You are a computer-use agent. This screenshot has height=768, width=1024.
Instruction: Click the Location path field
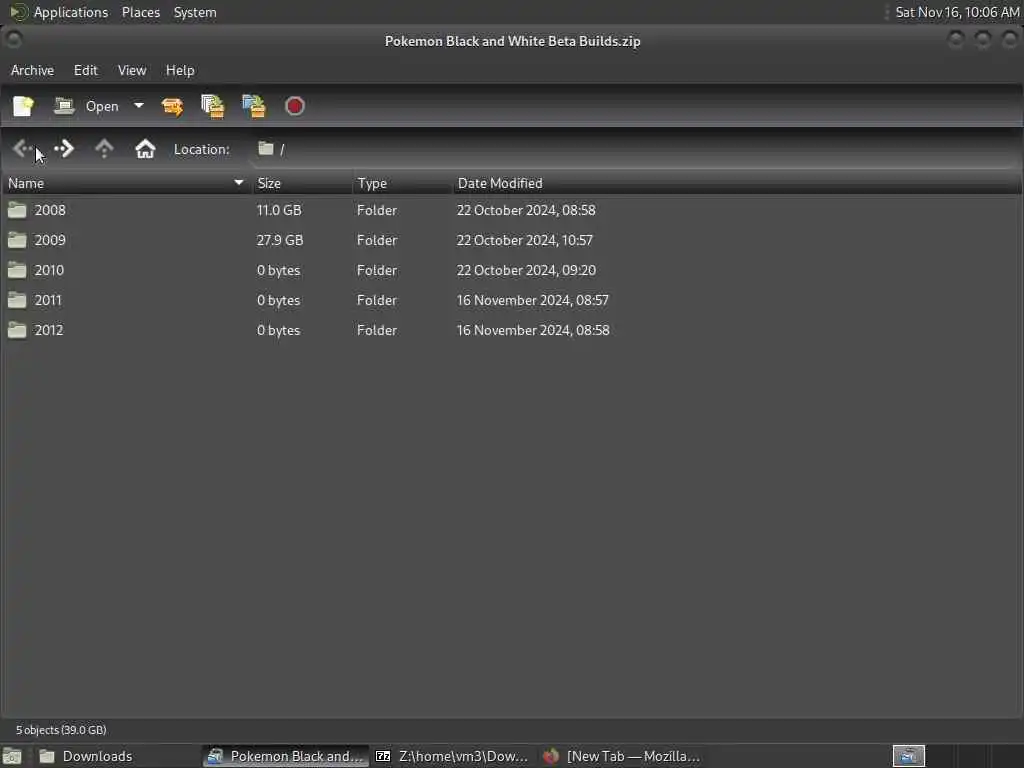coord(633,149)
